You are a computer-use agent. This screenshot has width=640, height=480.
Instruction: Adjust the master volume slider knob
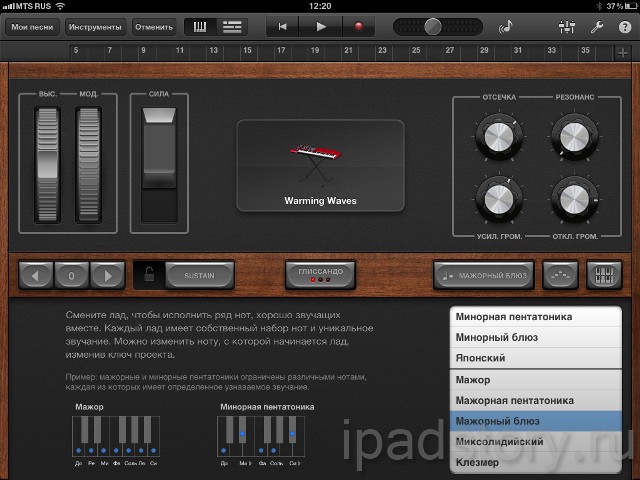pos(433,27)
